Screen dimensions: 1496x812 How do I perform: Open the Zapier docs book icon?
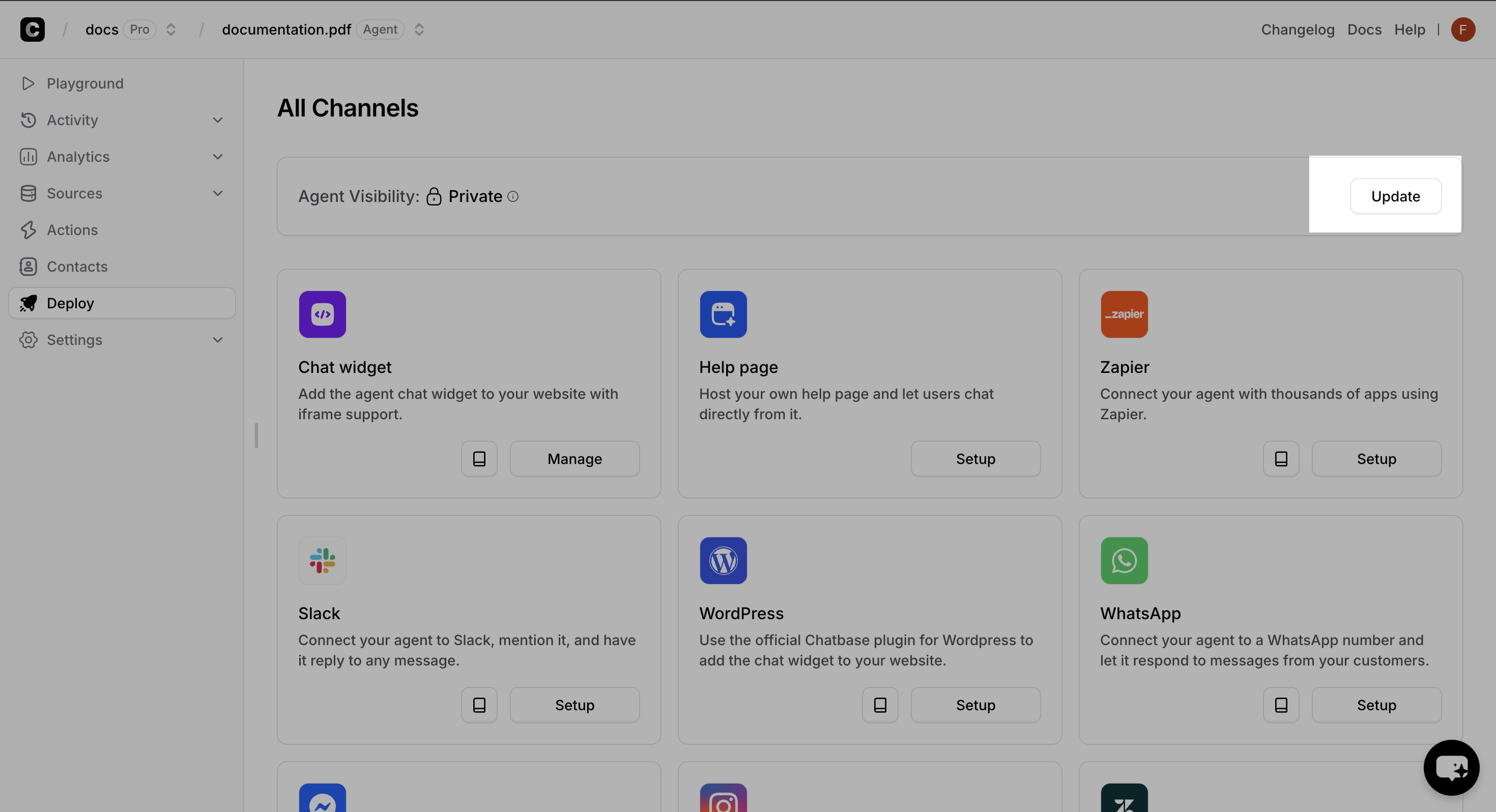(1281, 459)
